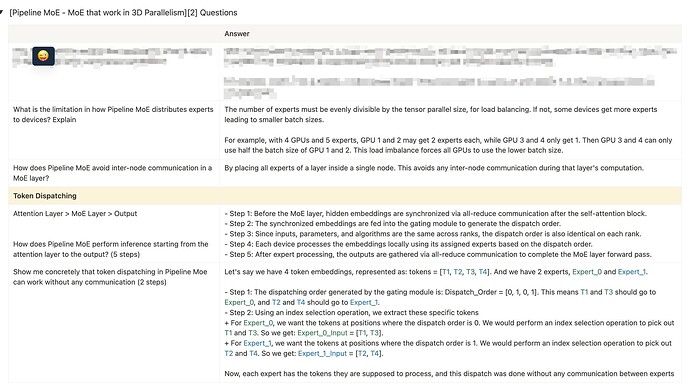Select the Answer column header
Screen dimensions: 690x391
(237, 34)
